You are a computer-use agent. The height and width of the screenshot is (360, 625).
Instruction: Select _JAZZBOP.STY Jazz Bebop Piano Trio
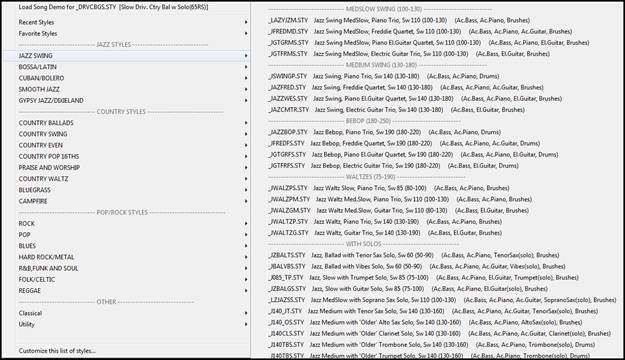[x=384, y=132]
